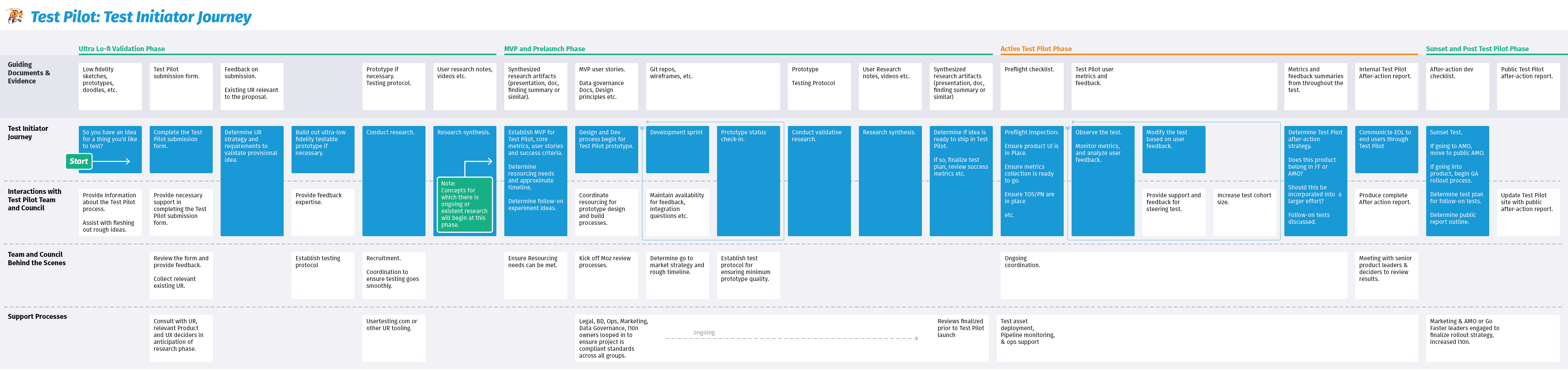Viewport: 1568px width, 370px height.
Task: Click the Active Test Pilot Phase heading
Action: [1036, 49]
